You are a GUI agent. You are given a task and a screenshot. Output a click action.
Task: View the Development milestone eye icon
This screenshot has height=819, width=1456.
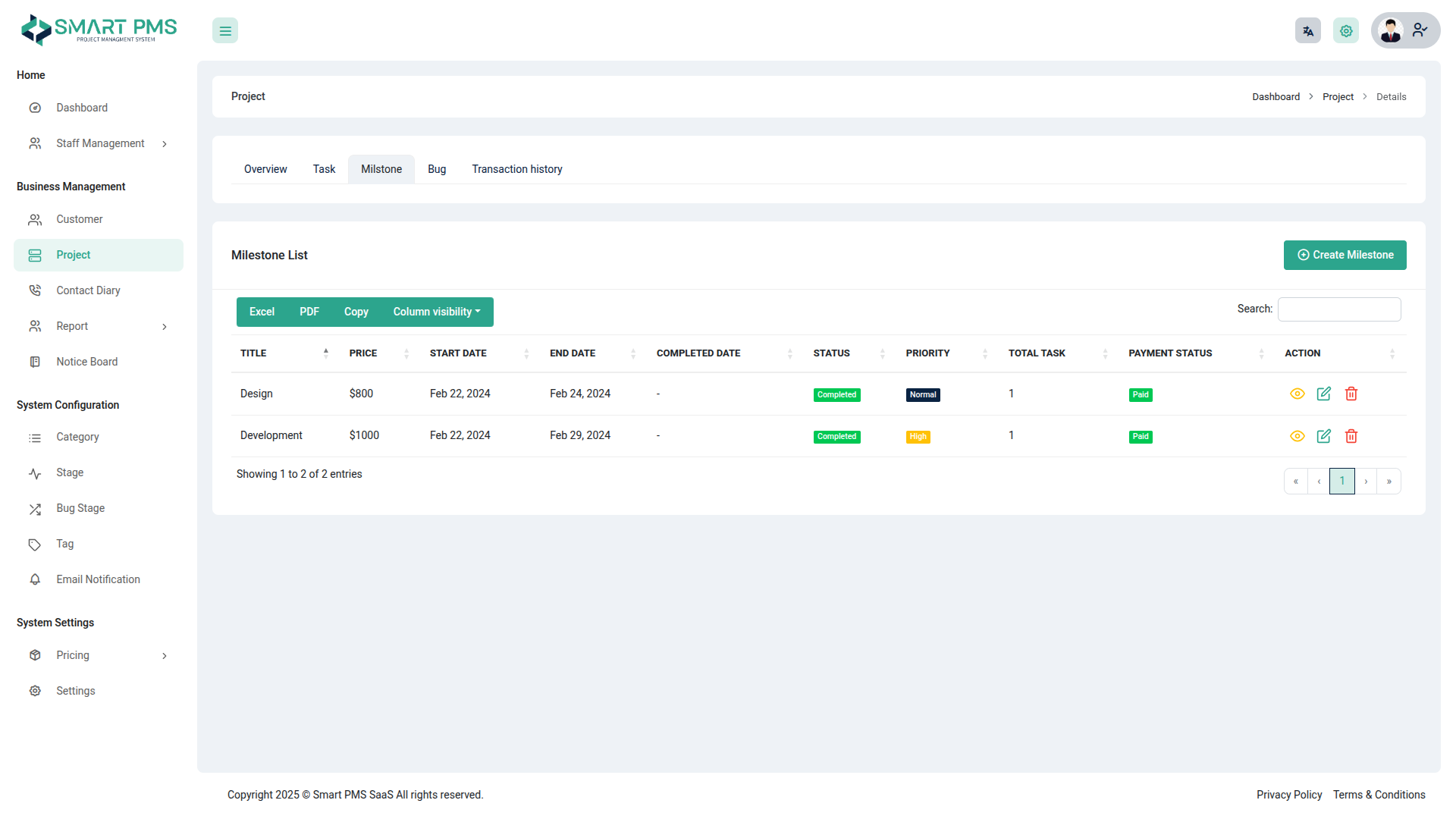[x=1298, y=436]
